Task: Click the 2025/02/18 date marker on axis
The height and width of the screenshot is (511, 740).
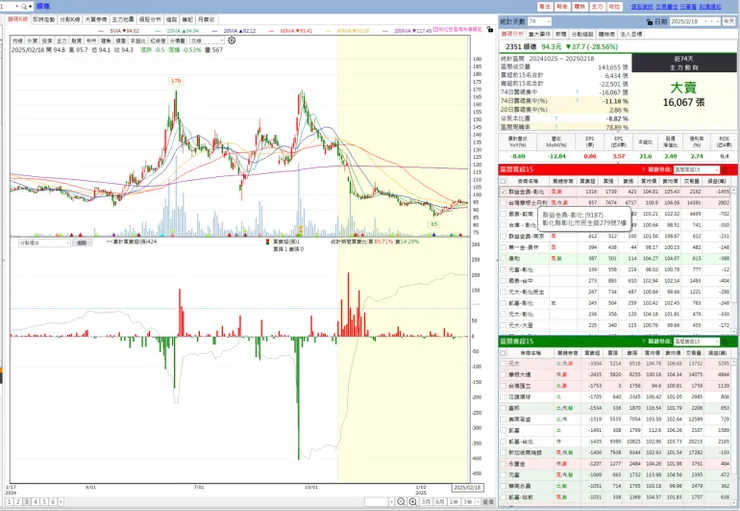Action: [467, 488]
